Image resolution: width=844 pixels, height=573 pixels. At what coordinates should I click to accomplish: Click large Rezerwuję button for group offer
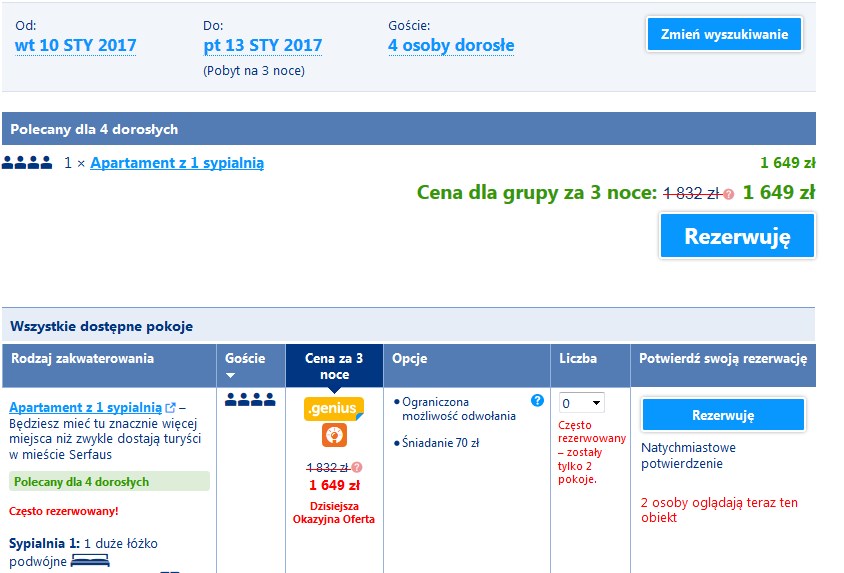737,236
